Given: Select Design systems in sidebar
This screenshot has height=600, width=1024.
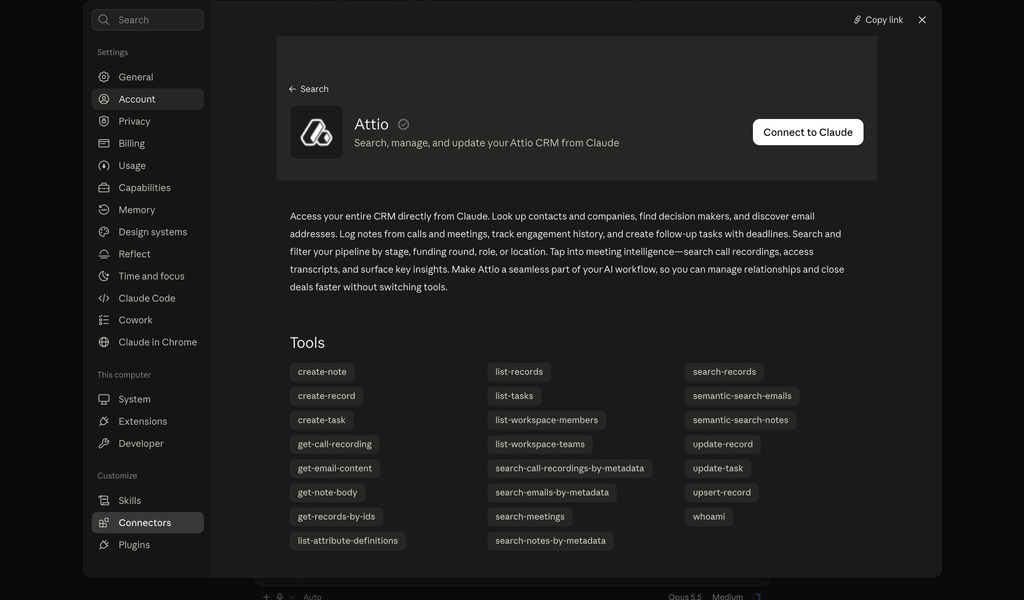Looking at the screenshot, I should 148,232.
